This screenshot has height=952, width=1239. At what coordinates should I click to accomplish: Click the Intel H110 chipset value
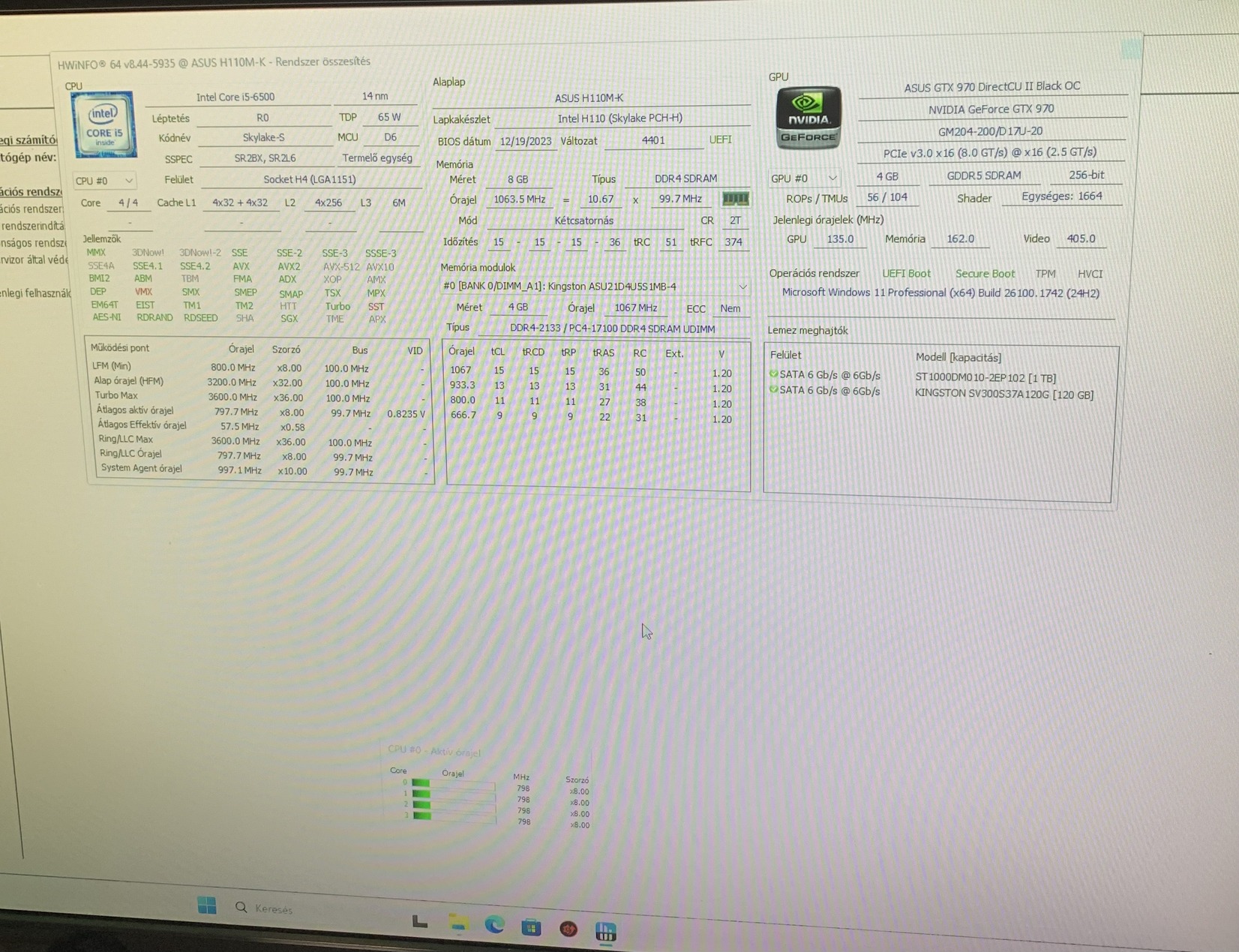click(620, 119)
